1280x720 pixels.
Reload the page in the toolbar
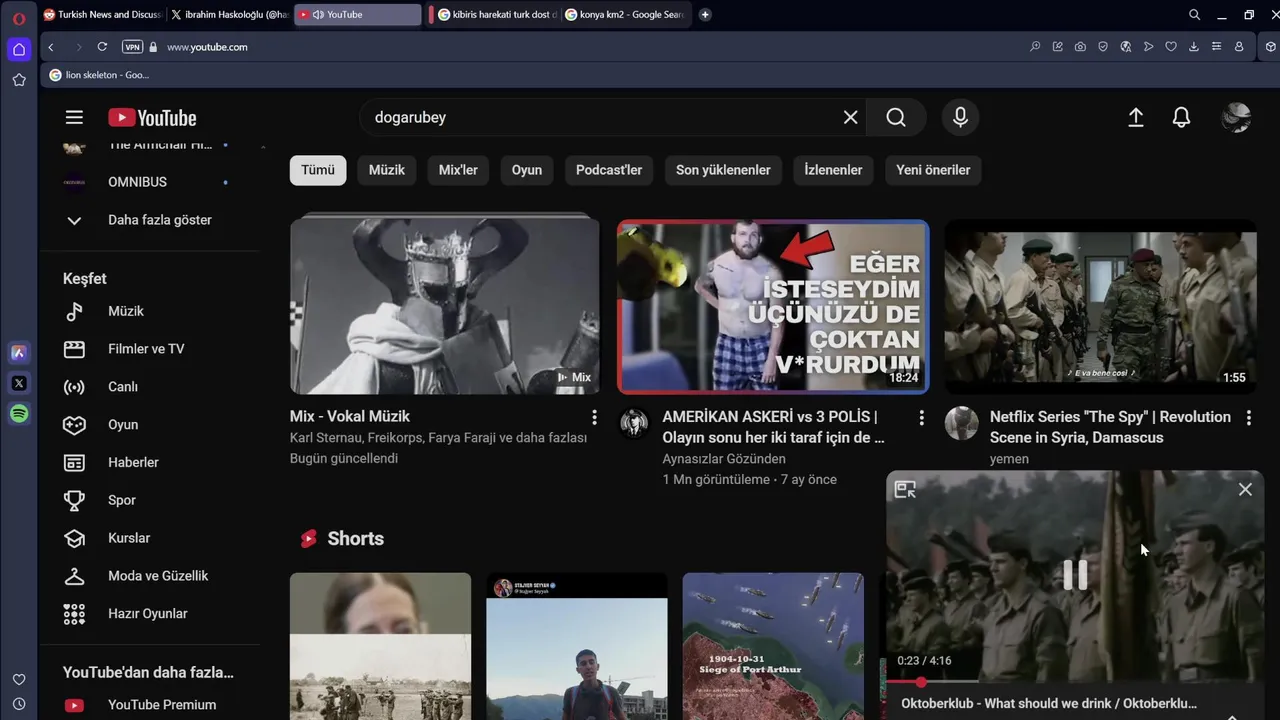(x=102, y=47)
